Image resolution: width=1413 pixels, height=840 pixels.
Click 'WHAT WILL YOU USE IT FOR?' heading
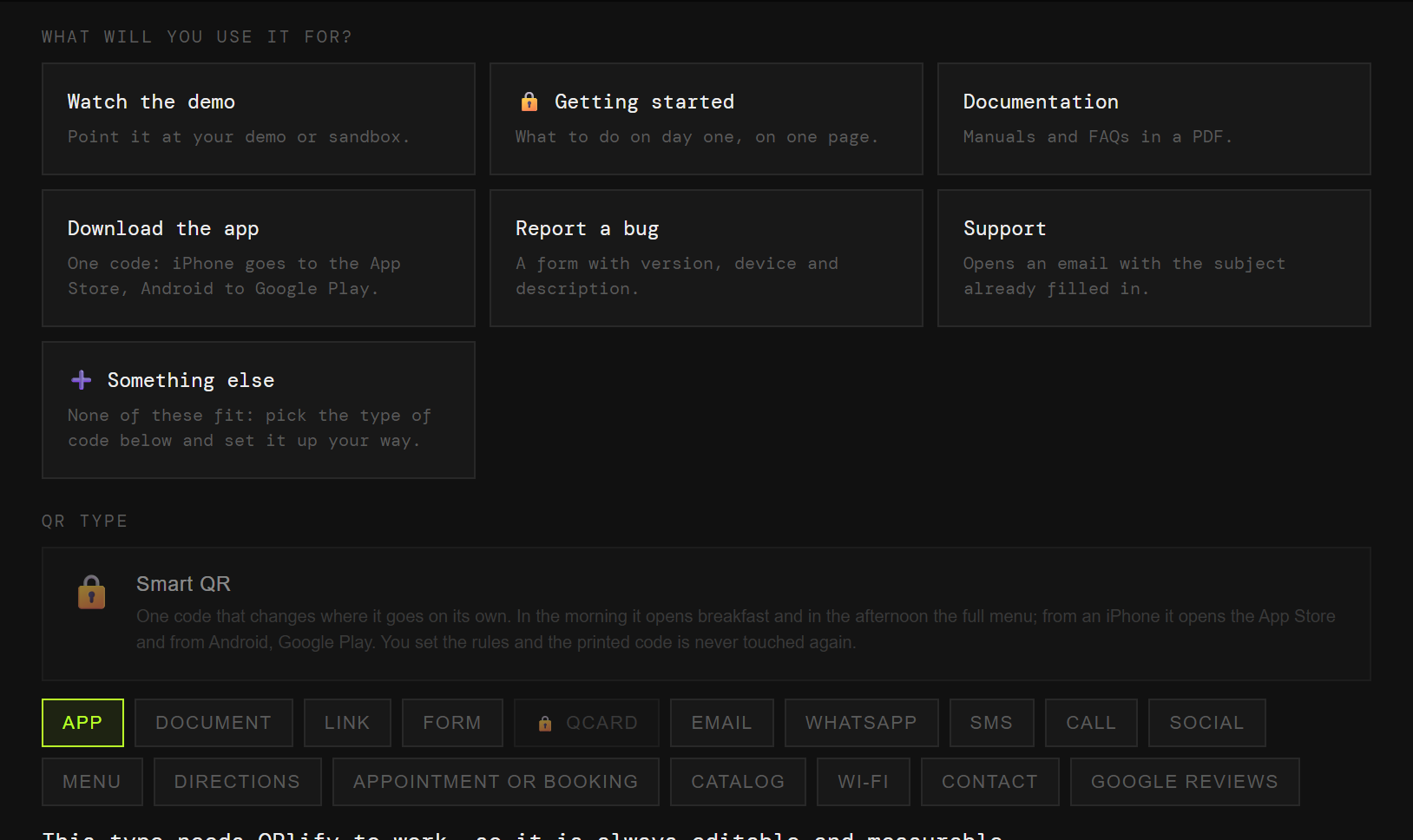pos(197,36)
